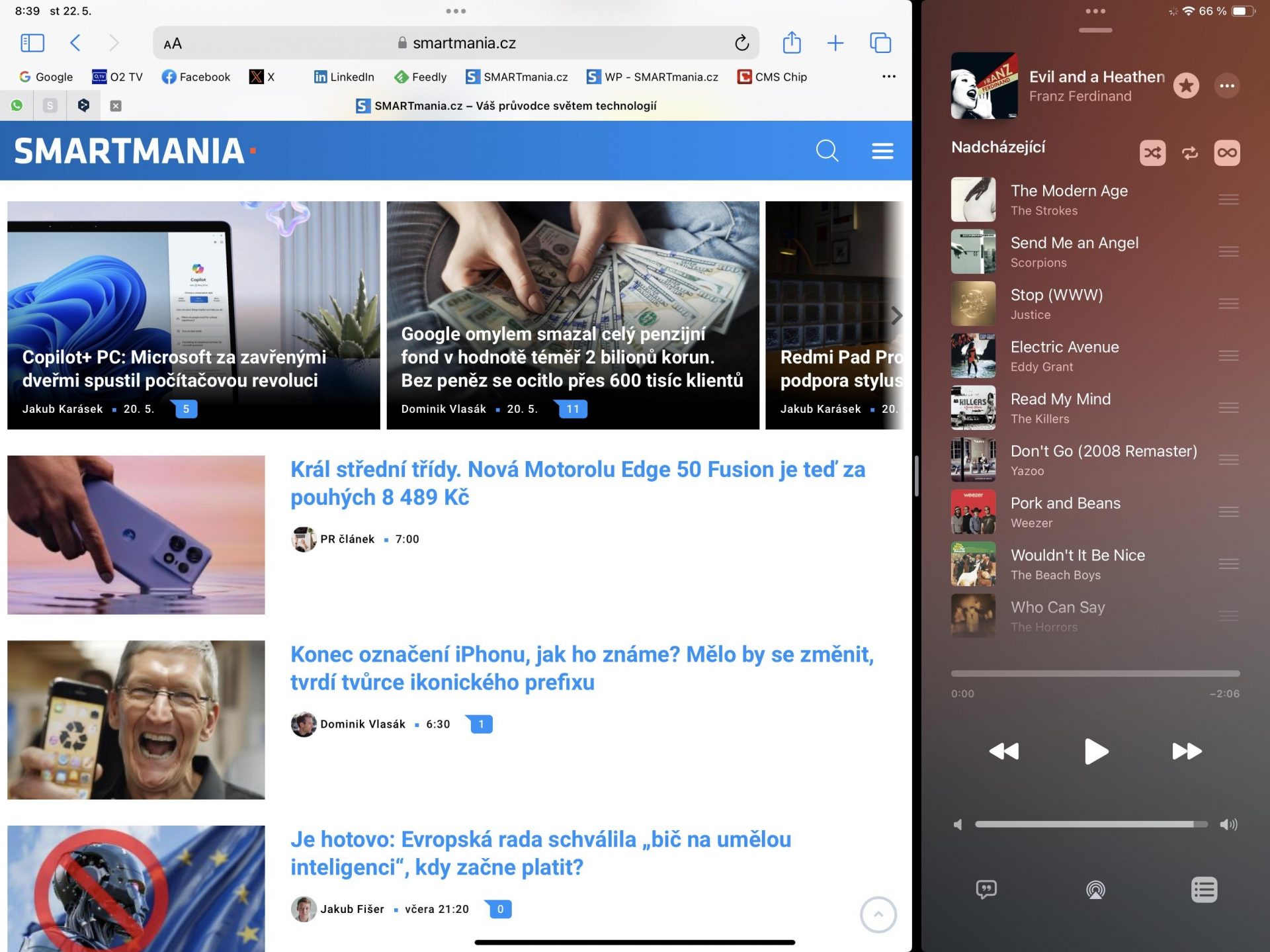Open the Google bookmark

[46, 77]
